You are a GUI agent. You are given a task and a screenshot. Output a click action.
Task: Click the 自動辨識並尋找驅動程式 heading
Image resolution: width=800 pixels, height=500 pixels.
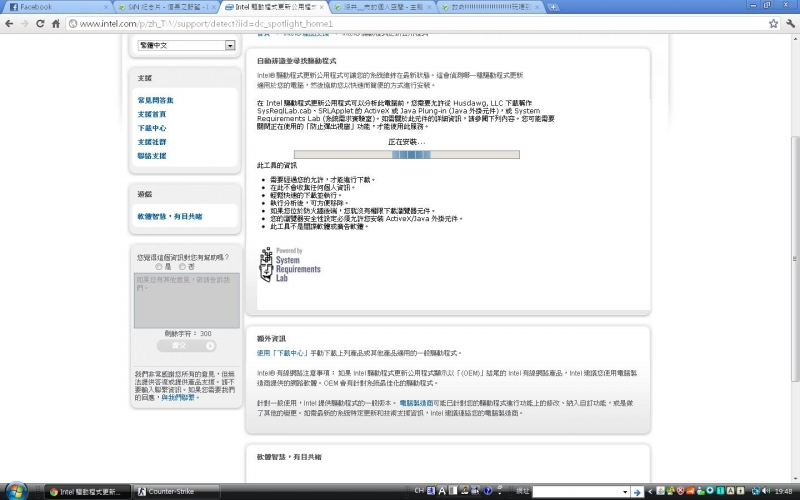pos(296,61)
